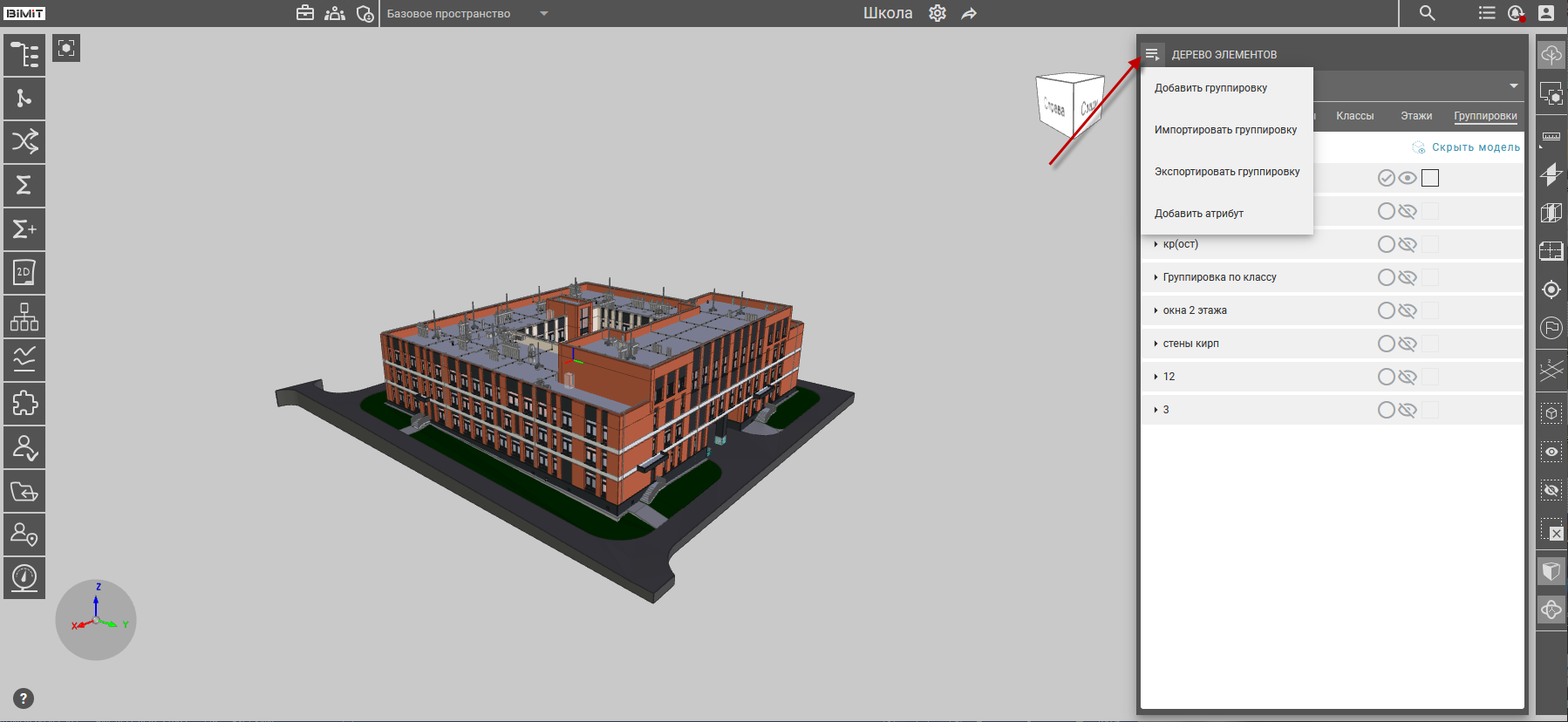
Task: Click the sigma summation tool icon
Action: click(x=24, y=185)
